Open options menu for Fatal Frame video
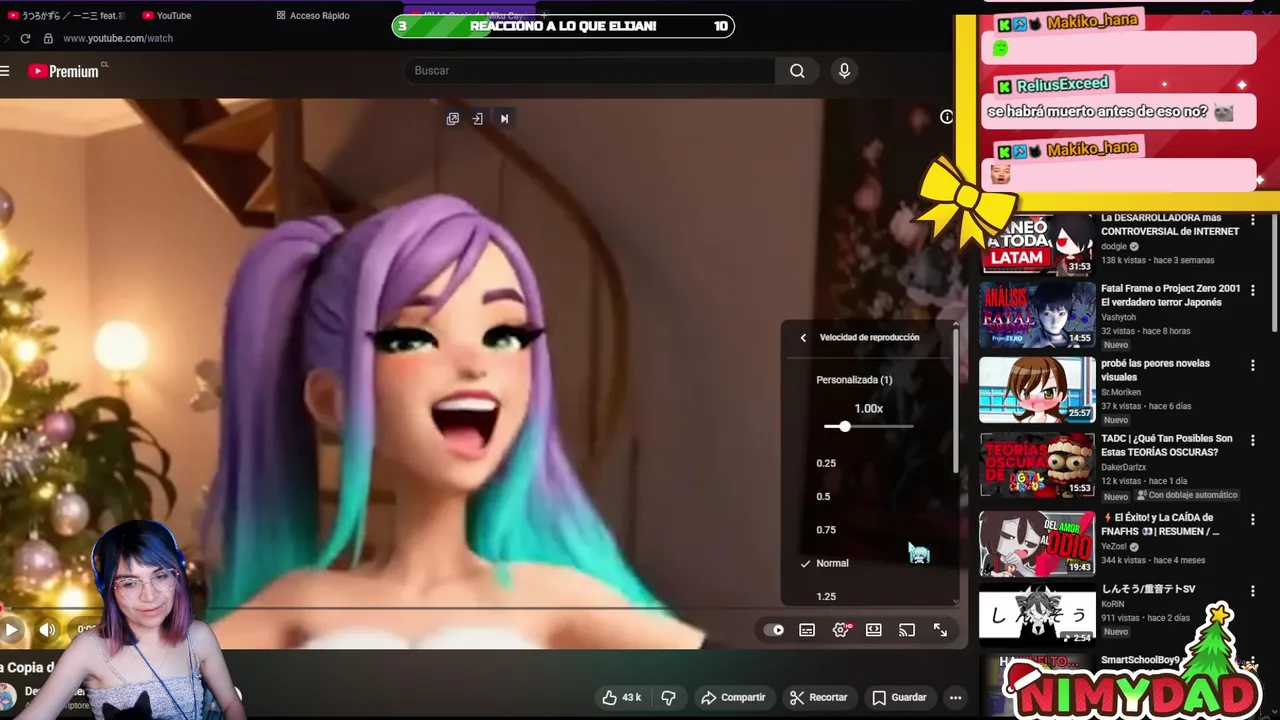The image size is (1280, 720). point(1253,291)
